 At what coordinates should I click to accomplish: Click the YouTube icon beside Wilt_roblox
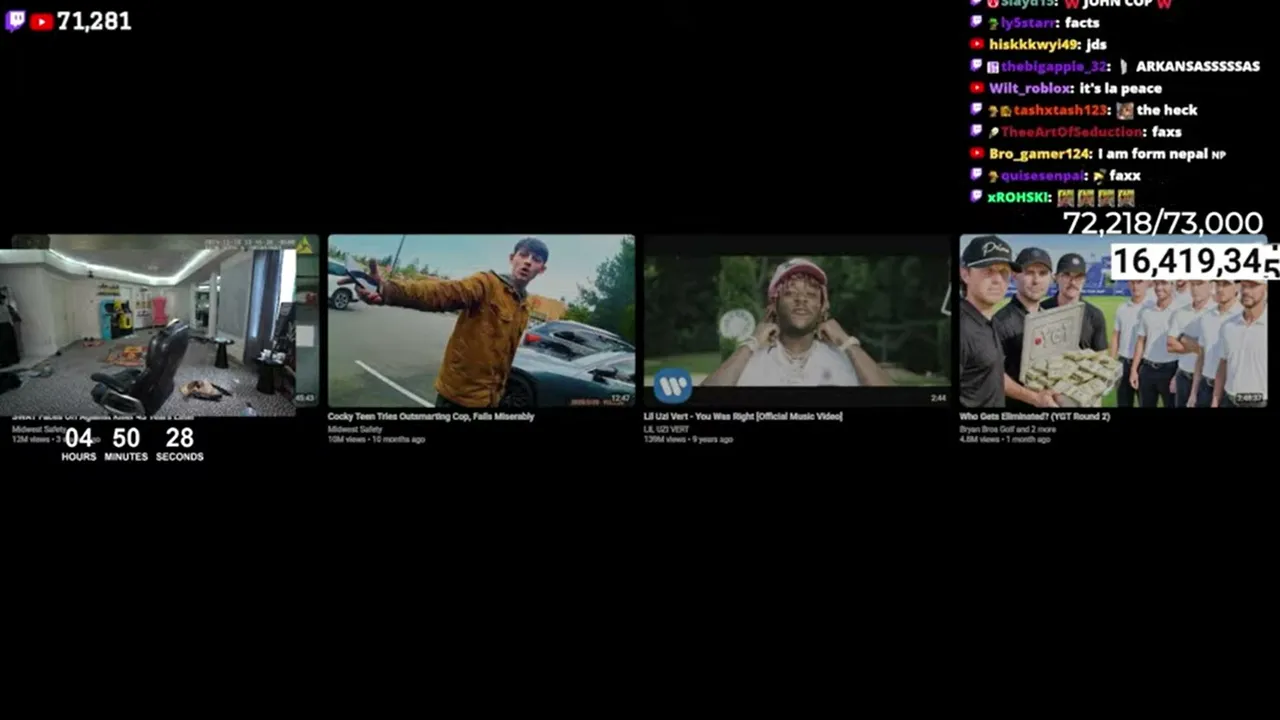click(x=977, y=88)
